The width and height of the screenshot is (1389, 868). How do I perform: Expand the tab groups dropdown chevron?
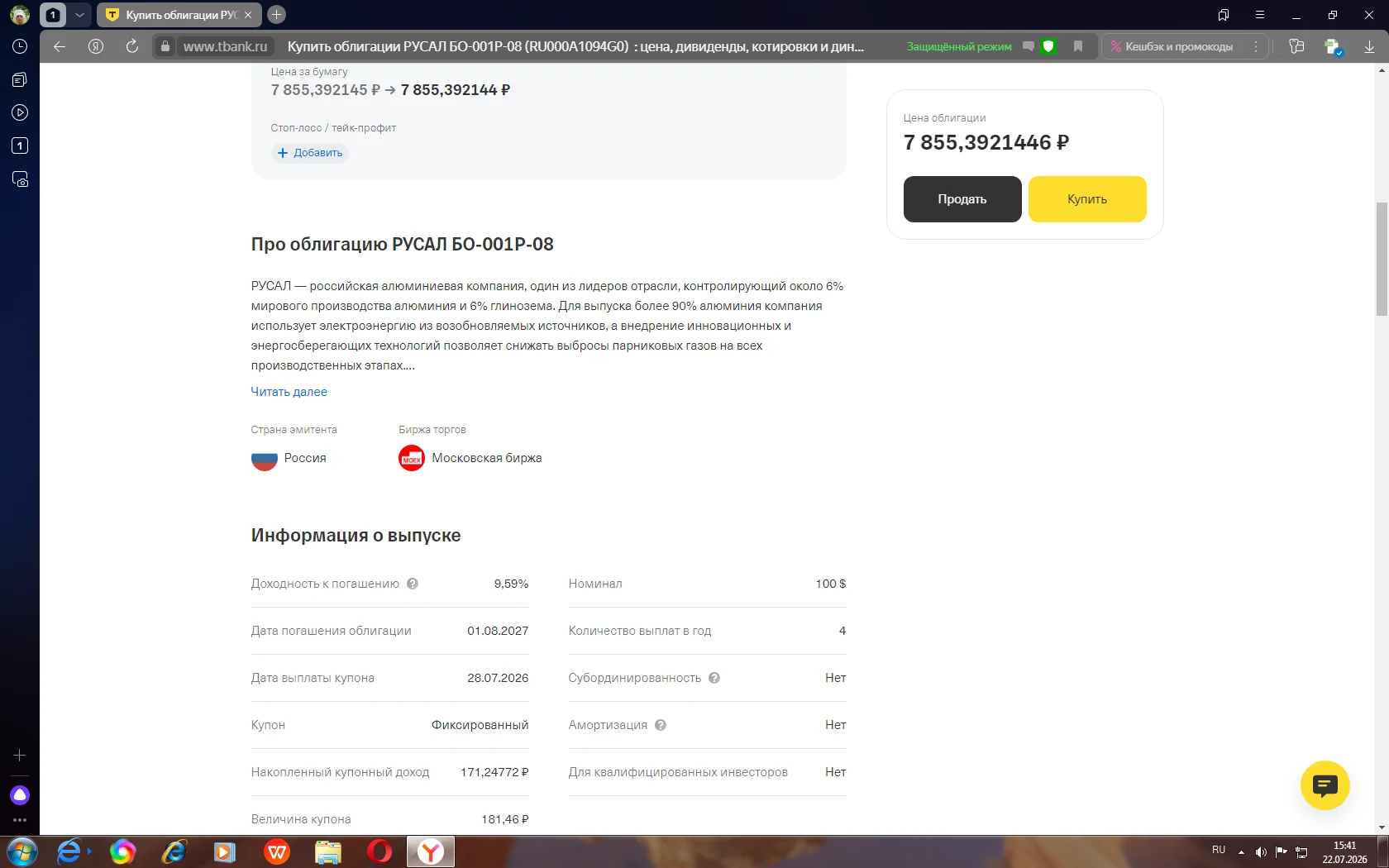click(x=79, y=15)
